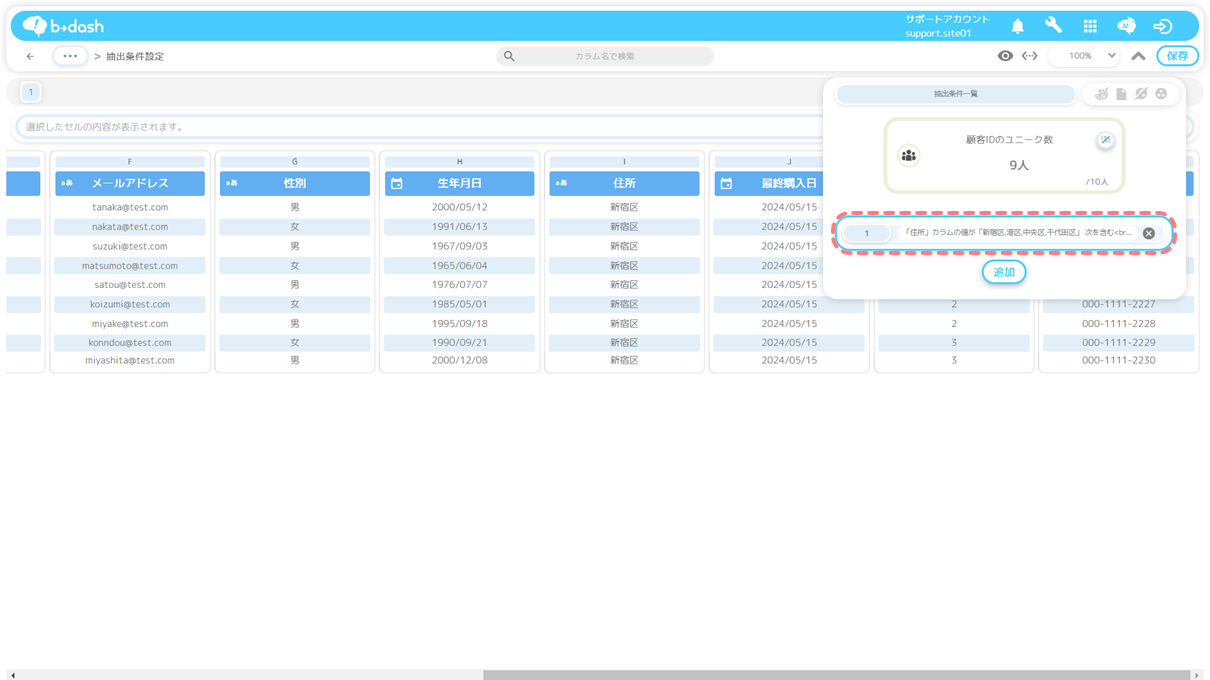Click birthdate cell 1991/06/13

460,227
